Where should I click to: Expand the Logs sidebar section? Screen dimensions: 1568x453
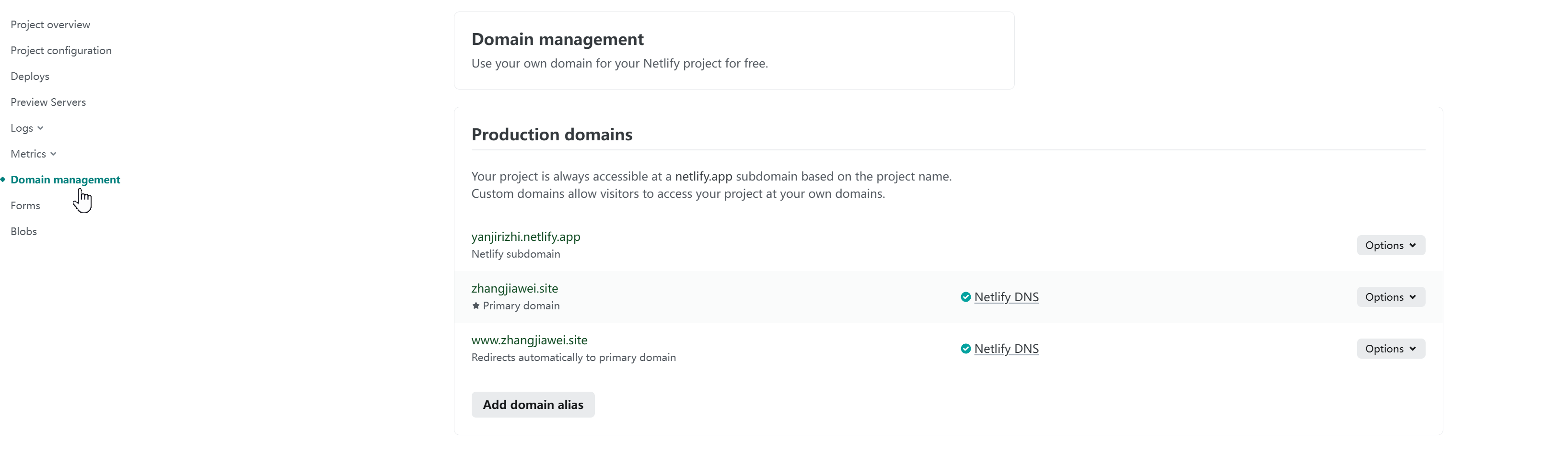point(27,128)
